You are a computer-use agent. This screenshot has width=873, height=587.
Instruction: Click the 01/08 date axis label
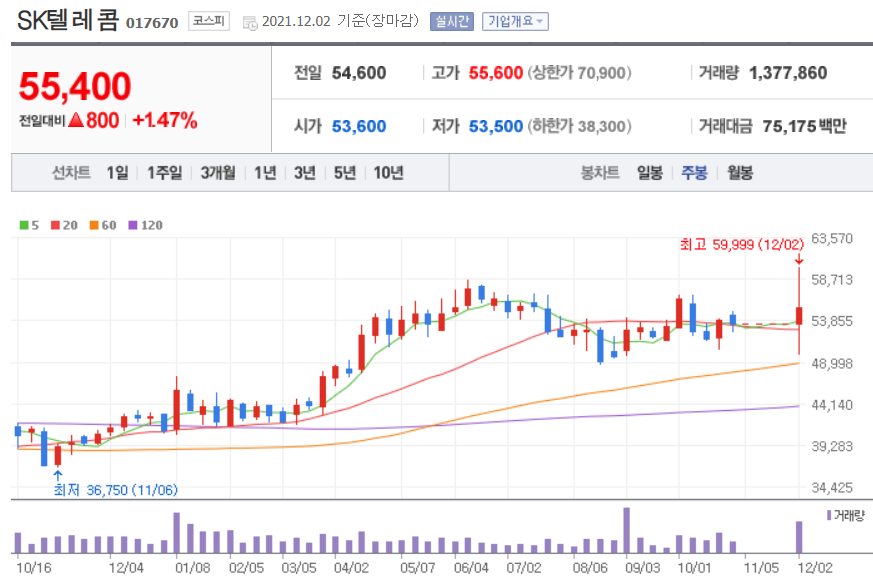(193, 568)
